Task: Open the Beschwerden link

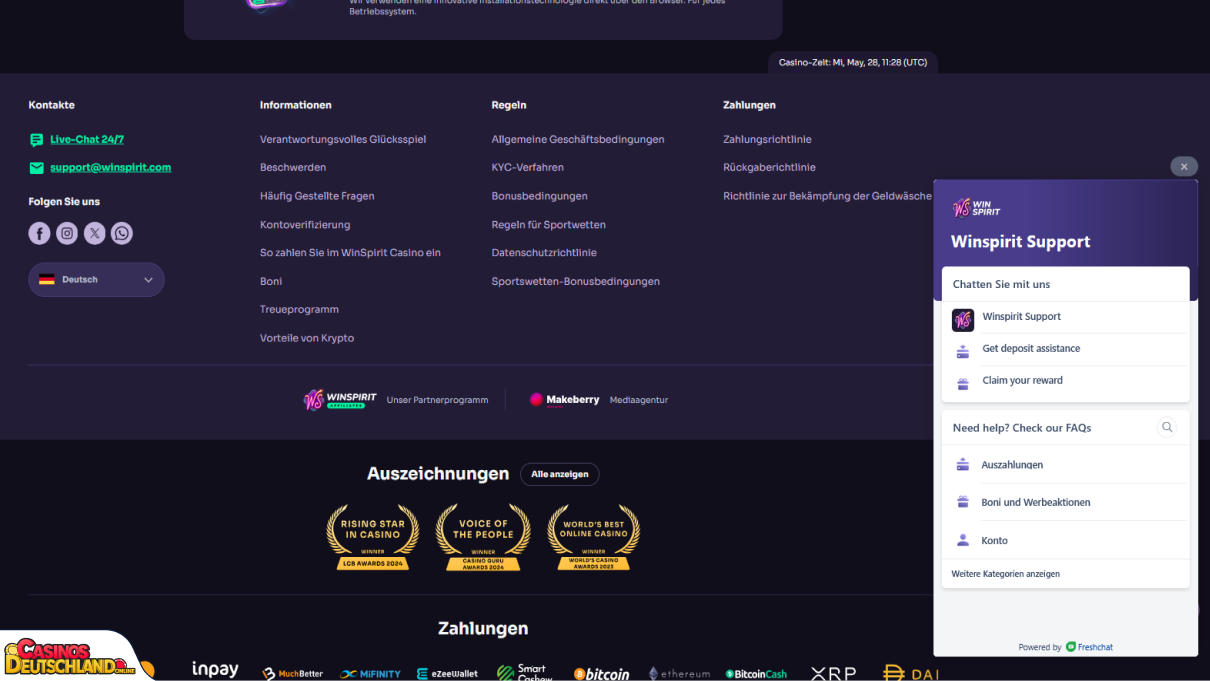Action: (x=293, y=168)
